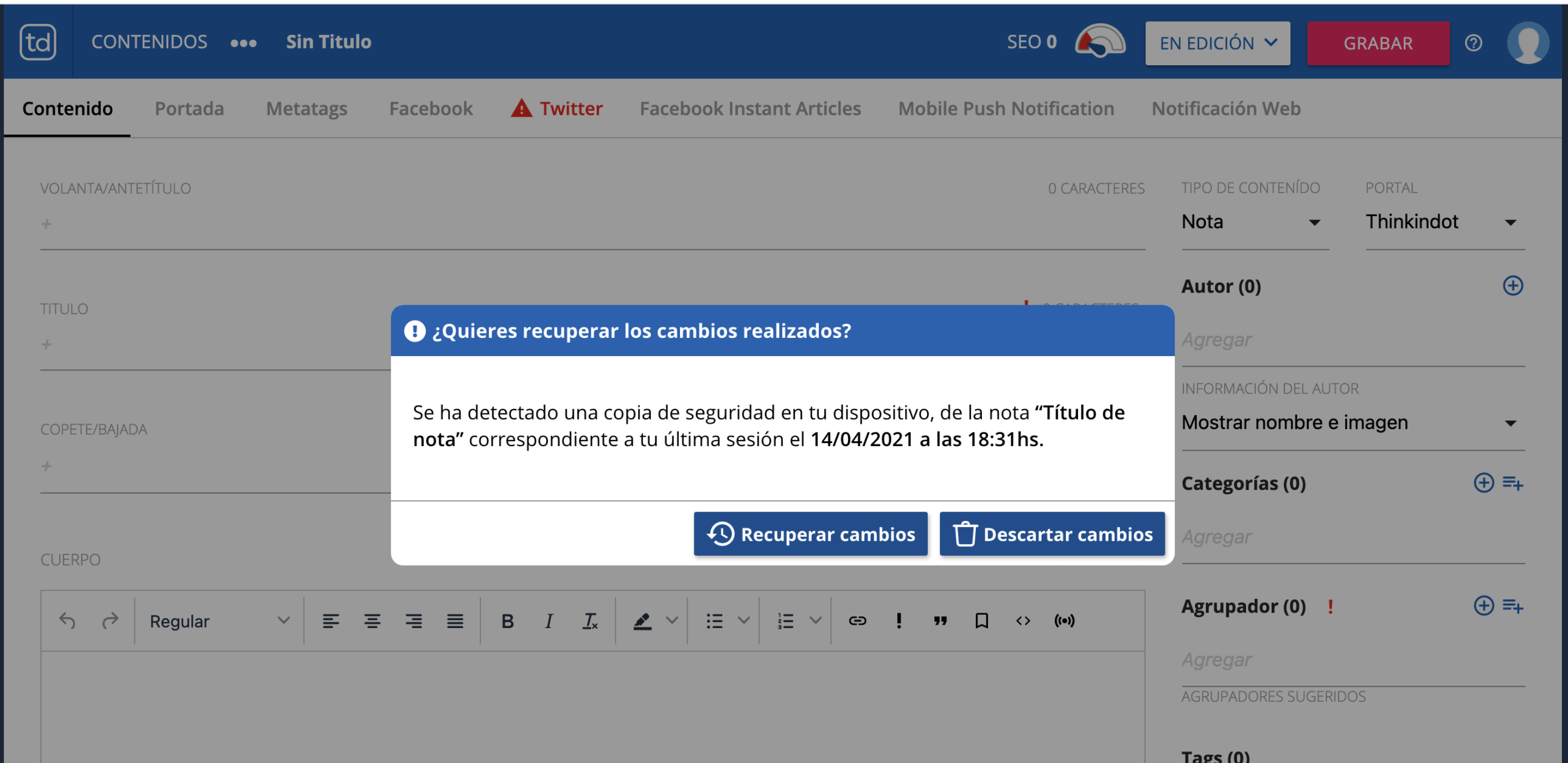
Task: Click the Agrupador plus circle icon
Action: point(1483,606)
